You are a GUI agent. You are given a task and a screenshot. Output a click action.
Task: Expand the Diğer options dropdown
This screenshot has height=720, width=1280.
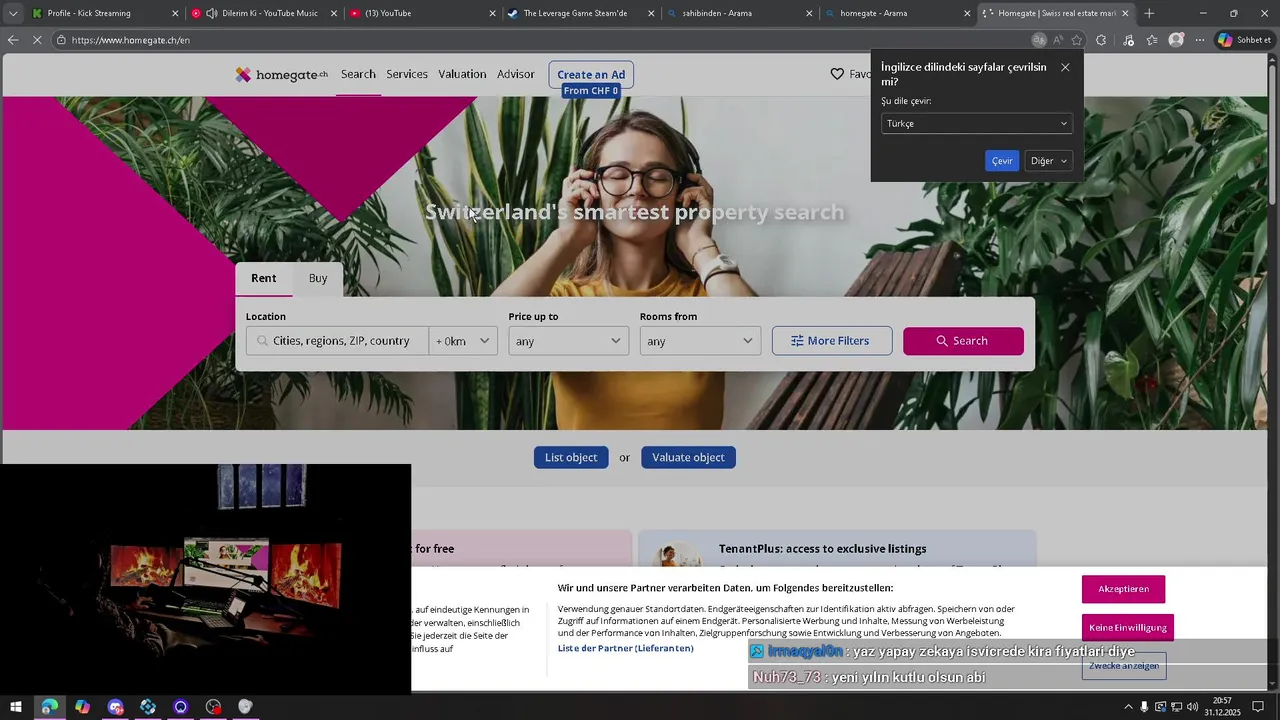point(1049,161)
